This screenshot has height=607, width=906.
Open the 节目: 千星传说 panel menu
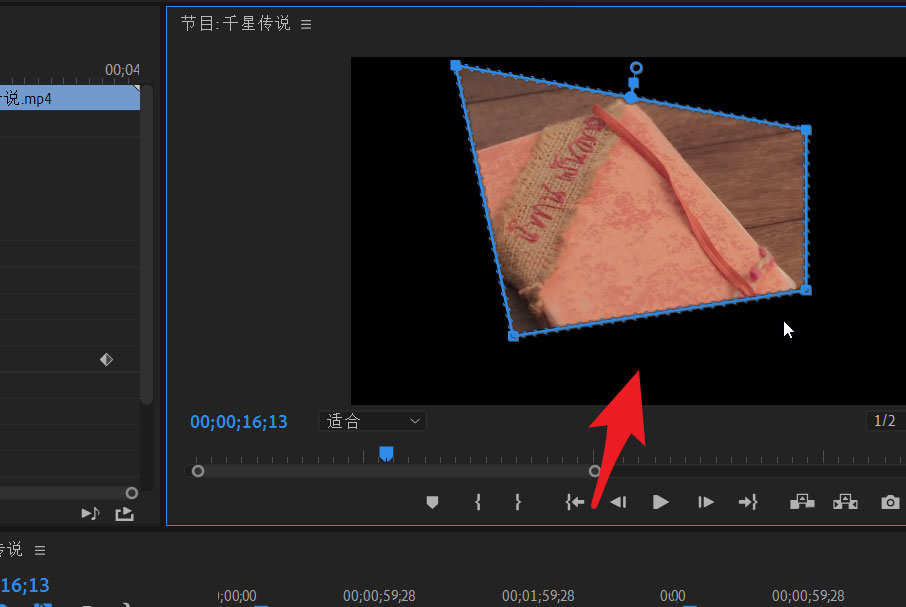(306, 24)
